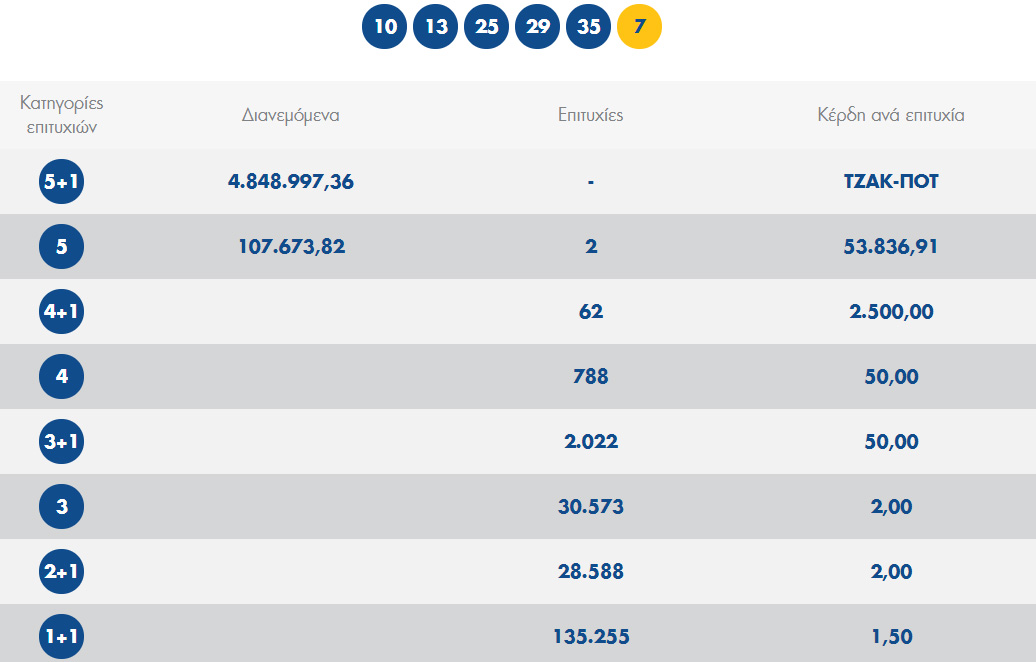Click the 53.836,91 winnings value
Image resolution: width=1036 pixels, height=662 pixels.
click(891, 247)
